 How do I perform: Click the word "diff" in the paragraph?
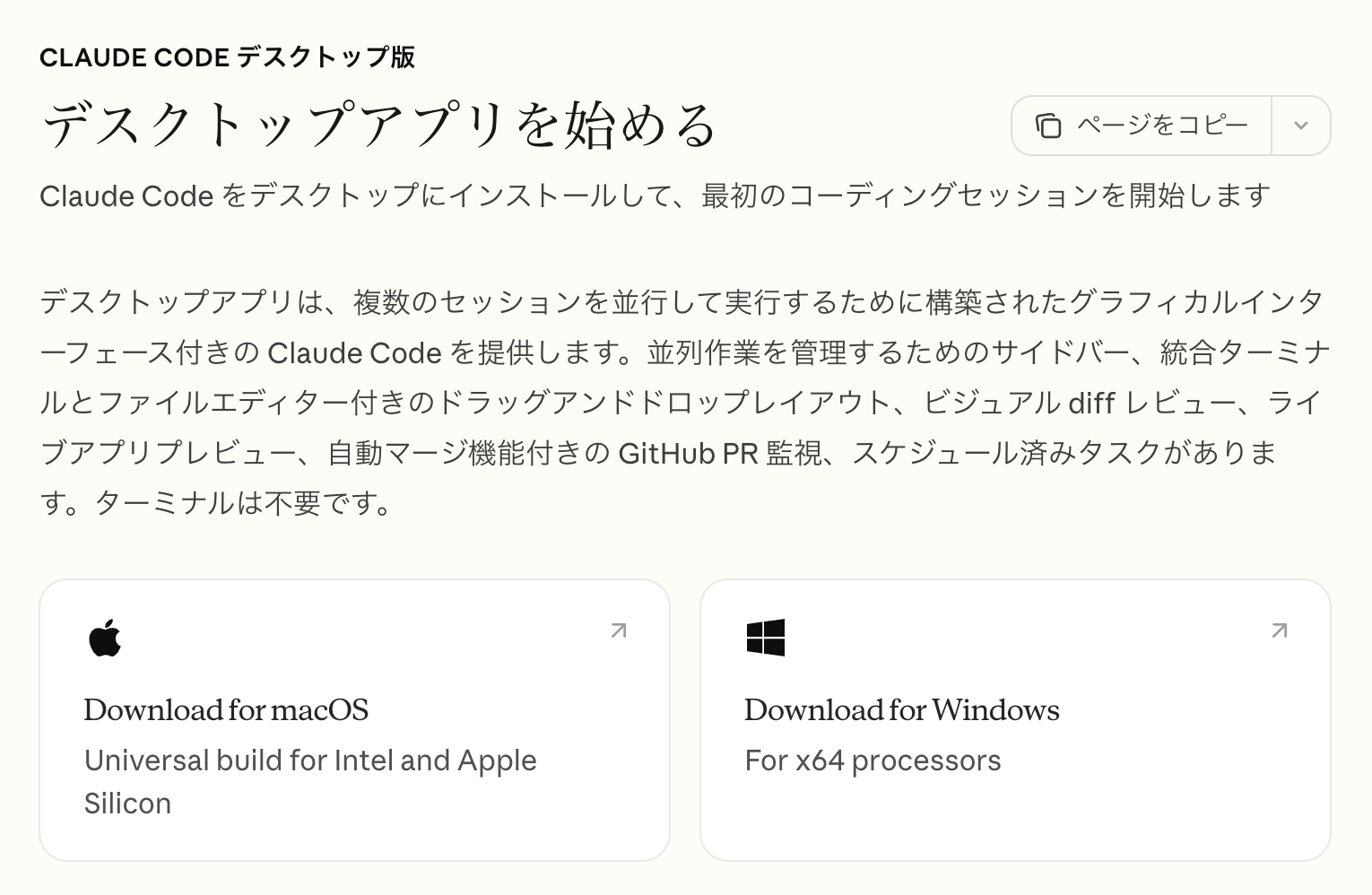tap(1091, 404)
